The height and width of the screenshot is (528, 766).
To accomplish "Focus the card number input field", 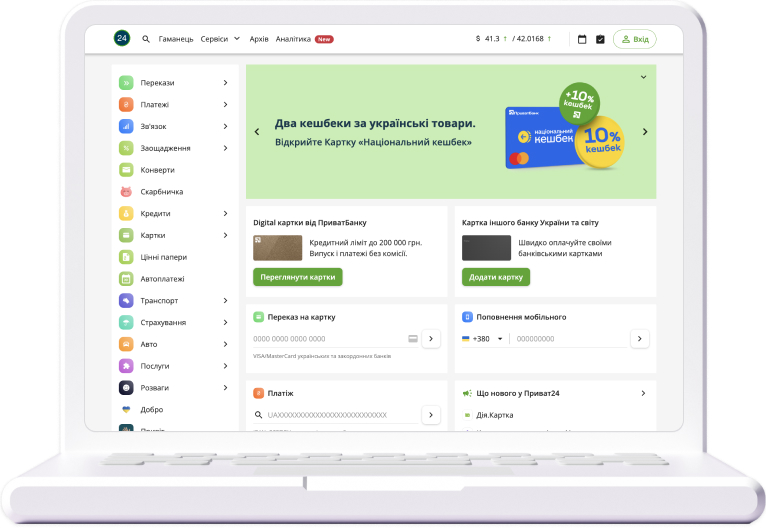I will tap(328, 339).
